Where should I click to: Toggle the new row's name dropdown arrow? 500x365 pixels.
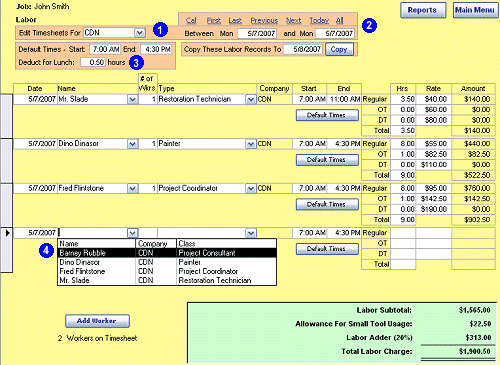tap(133, 233)
